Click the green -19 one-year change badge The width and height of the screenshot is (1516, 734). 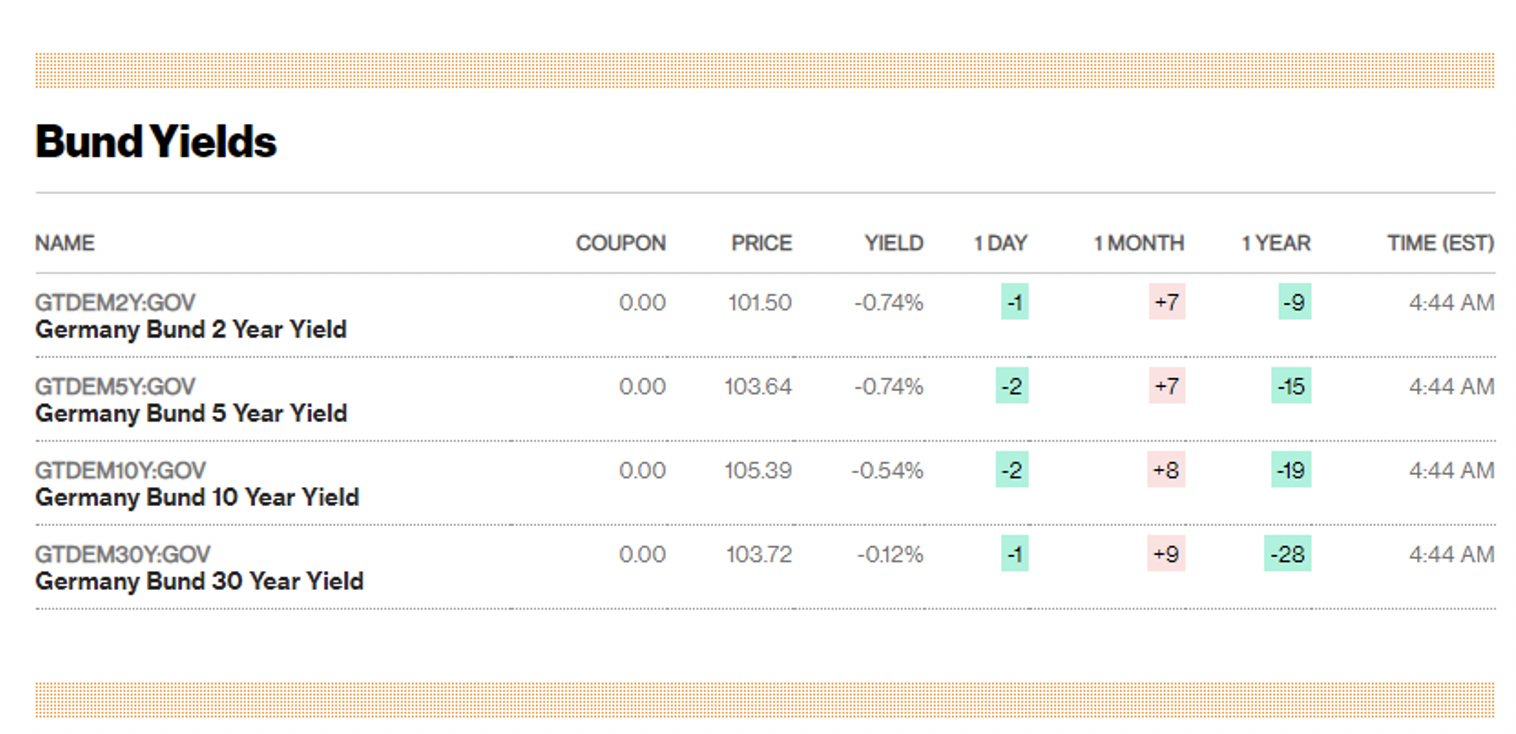click(1291, 470)
